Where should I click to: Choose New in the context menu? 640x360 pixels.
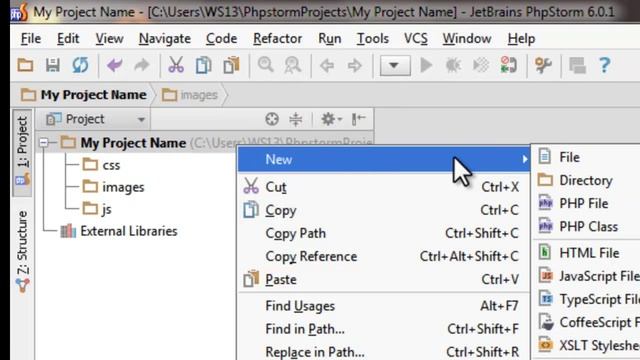pyautogui.click(x=384, y=159)
